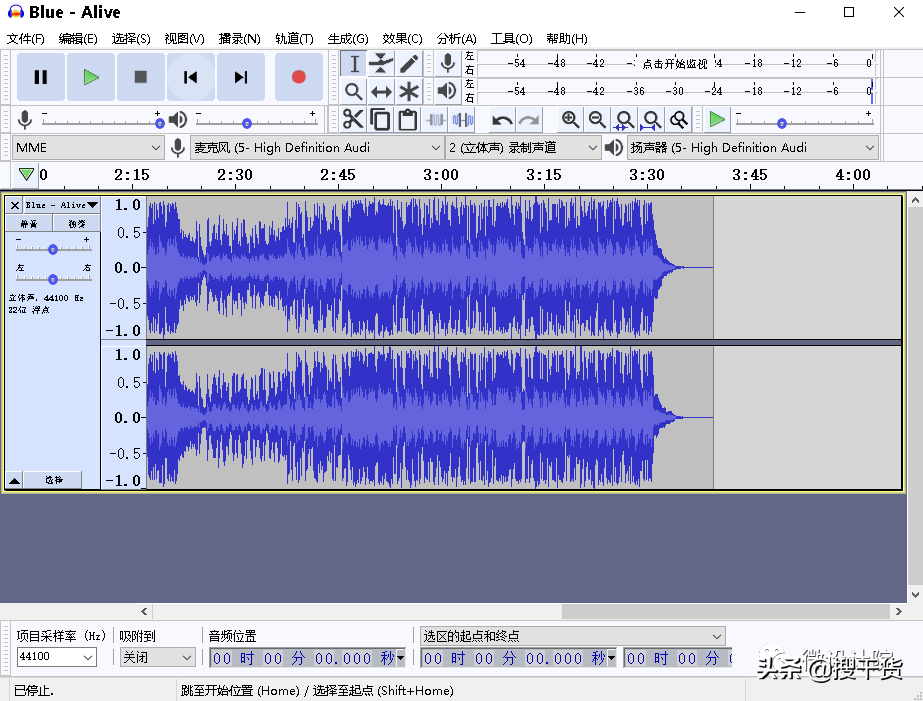
Task: Click the Paste clipboard icon
Action: (407, 119)
